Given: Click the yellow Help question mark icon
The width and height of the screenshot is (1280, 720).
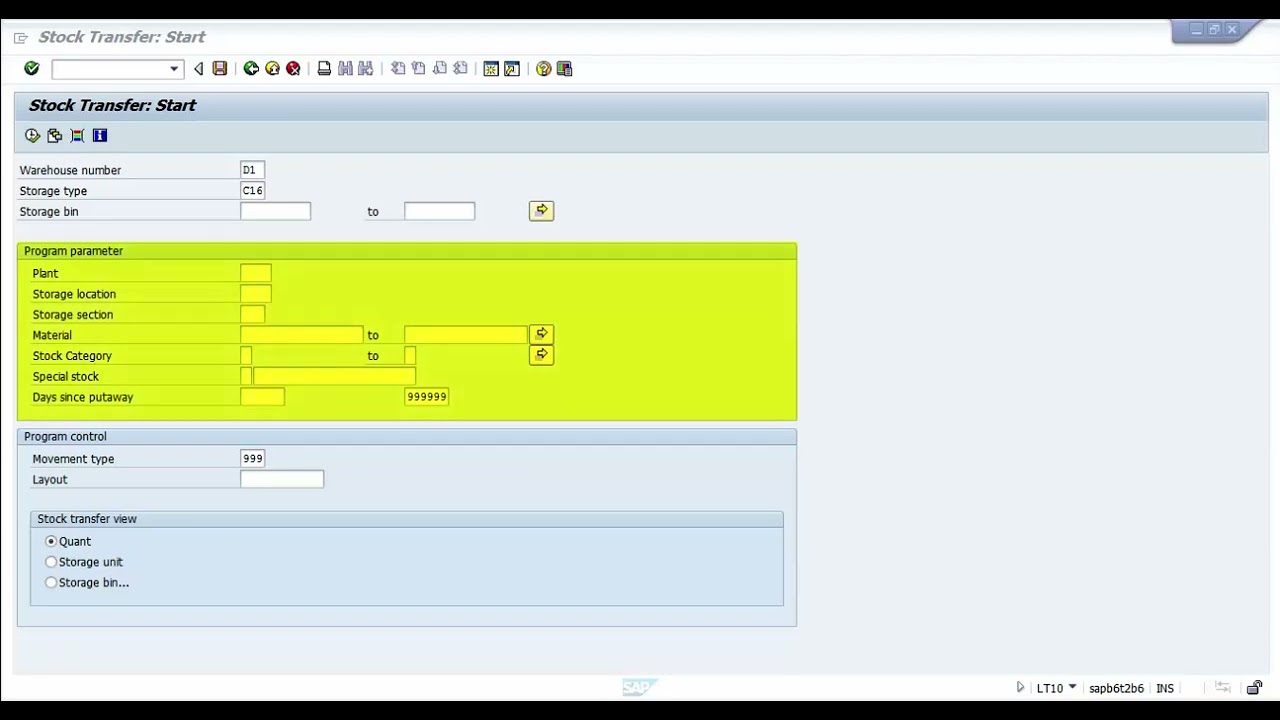Looking at the screenshot, I should tap(543, 68).
